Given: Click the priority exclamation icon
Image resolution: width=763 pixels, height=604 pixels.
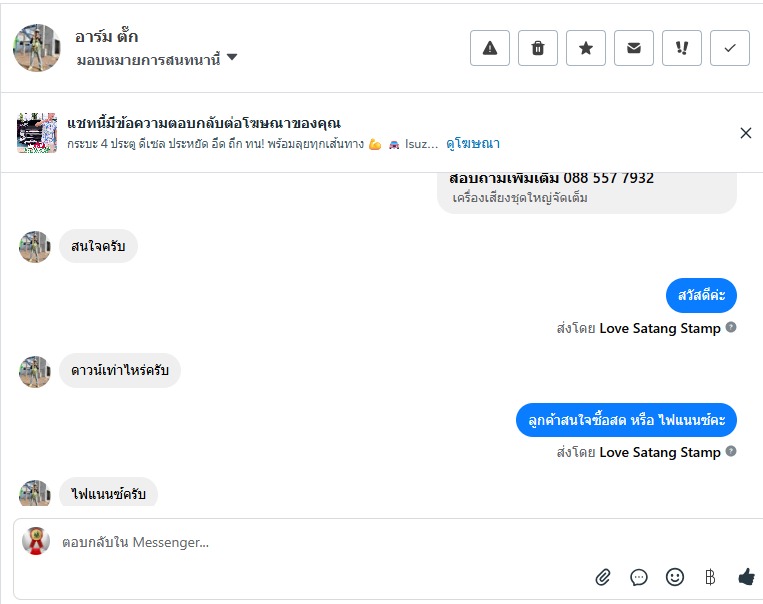Looking at the screenshot, I should click(x=682, y=48).
